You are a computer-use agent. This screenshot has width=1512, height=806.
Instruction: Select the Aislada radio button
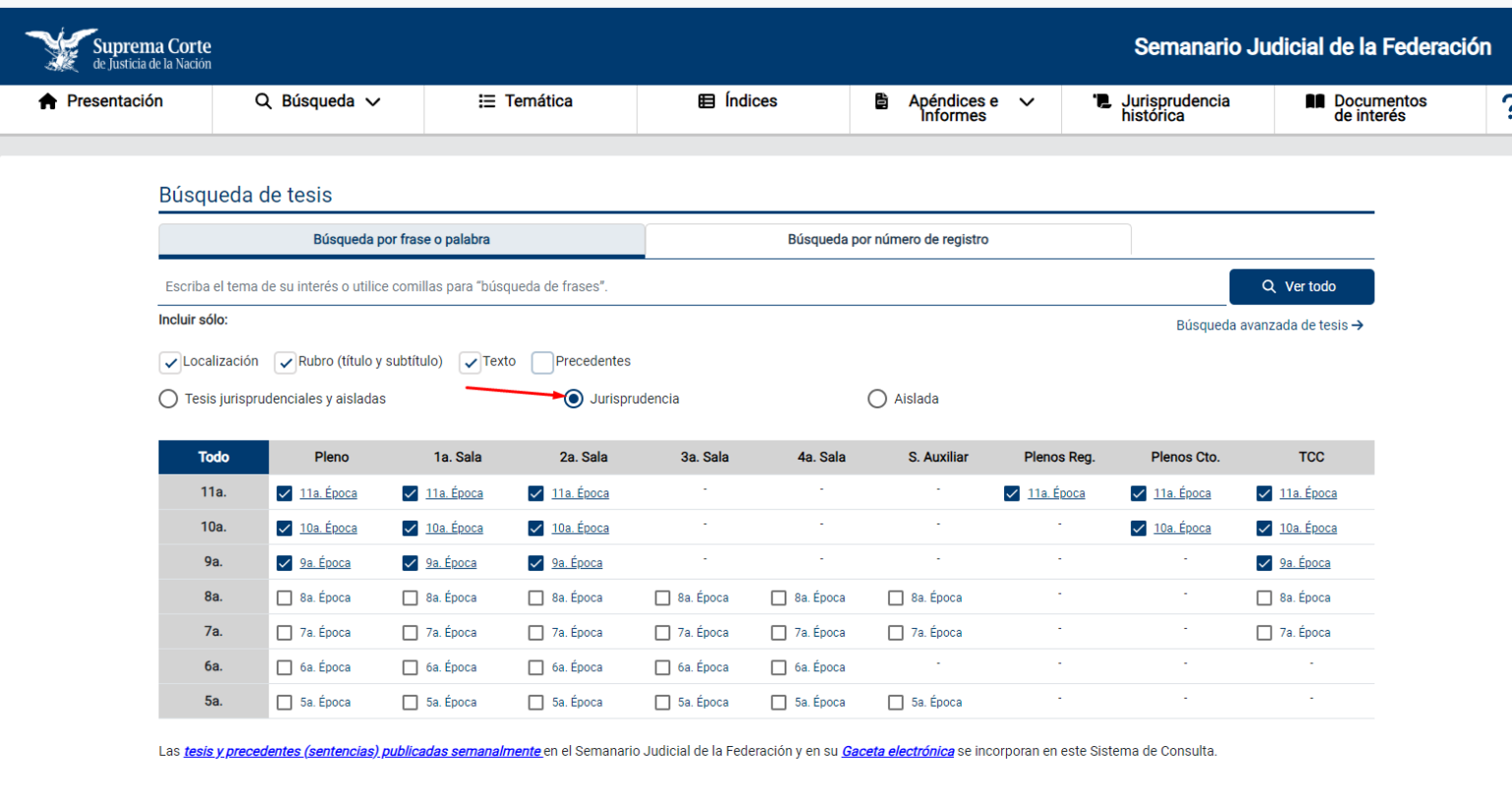877,400
